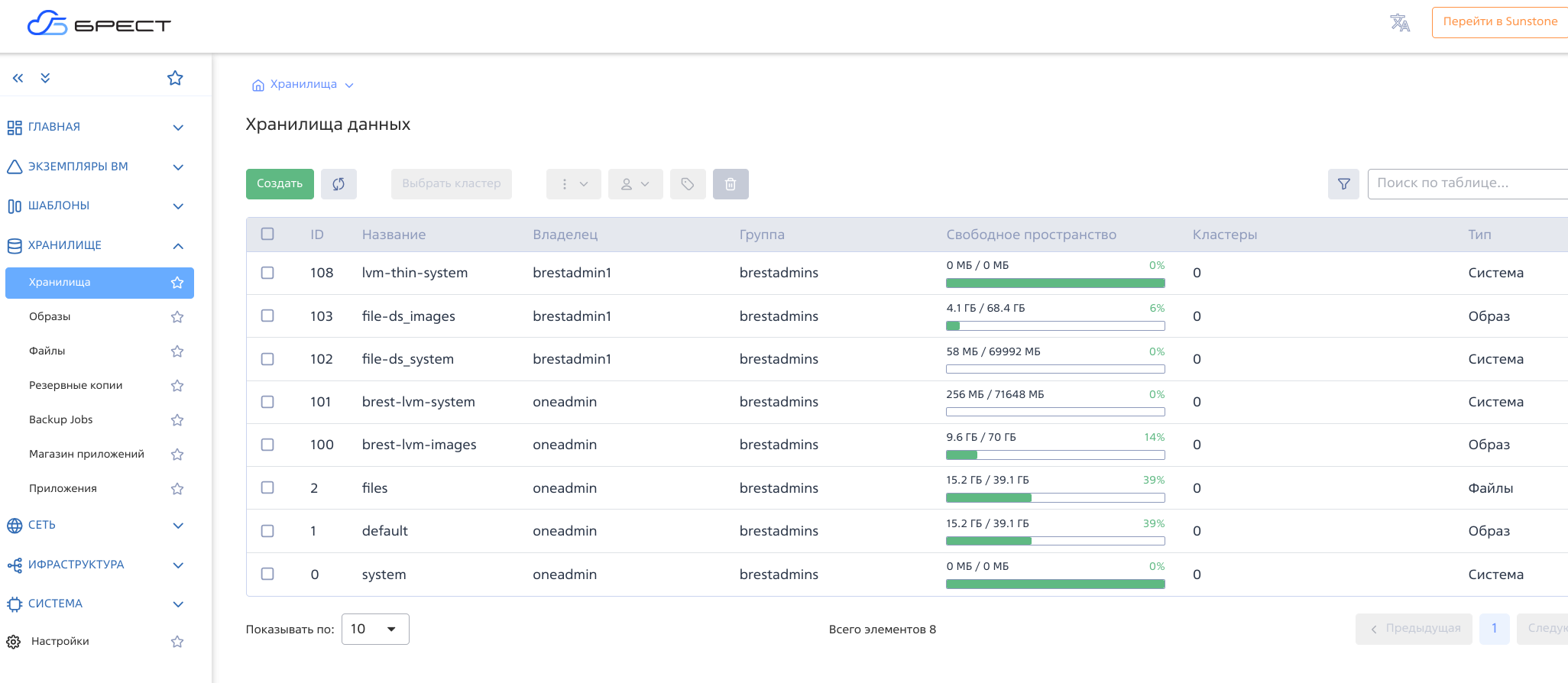This screenshot has width=1568, height=683.
Task: Click Перейти в Sunstone button
Action: click(1499, 22)
